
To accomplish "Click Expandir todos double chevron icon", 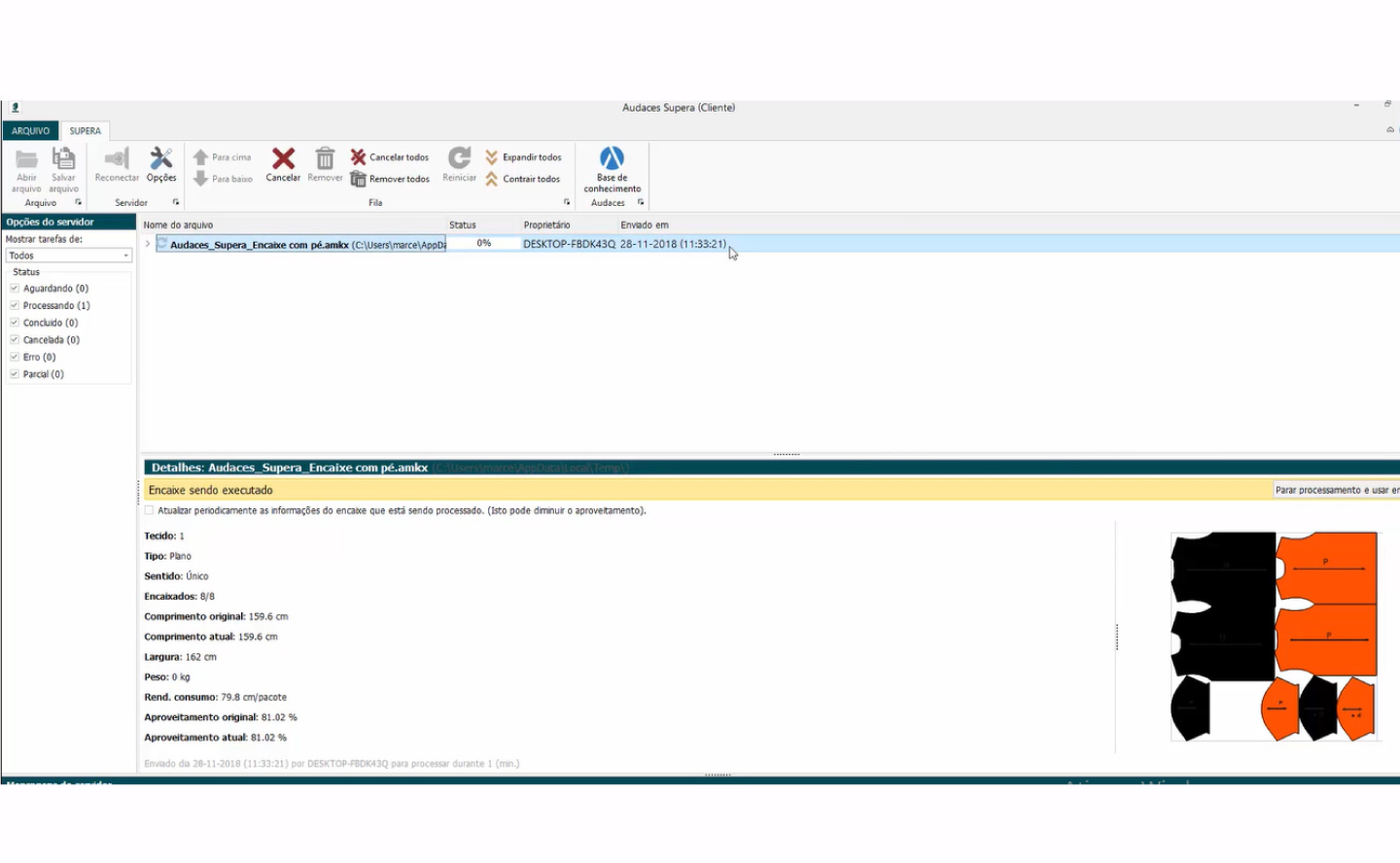I will [x=491, y=157].
